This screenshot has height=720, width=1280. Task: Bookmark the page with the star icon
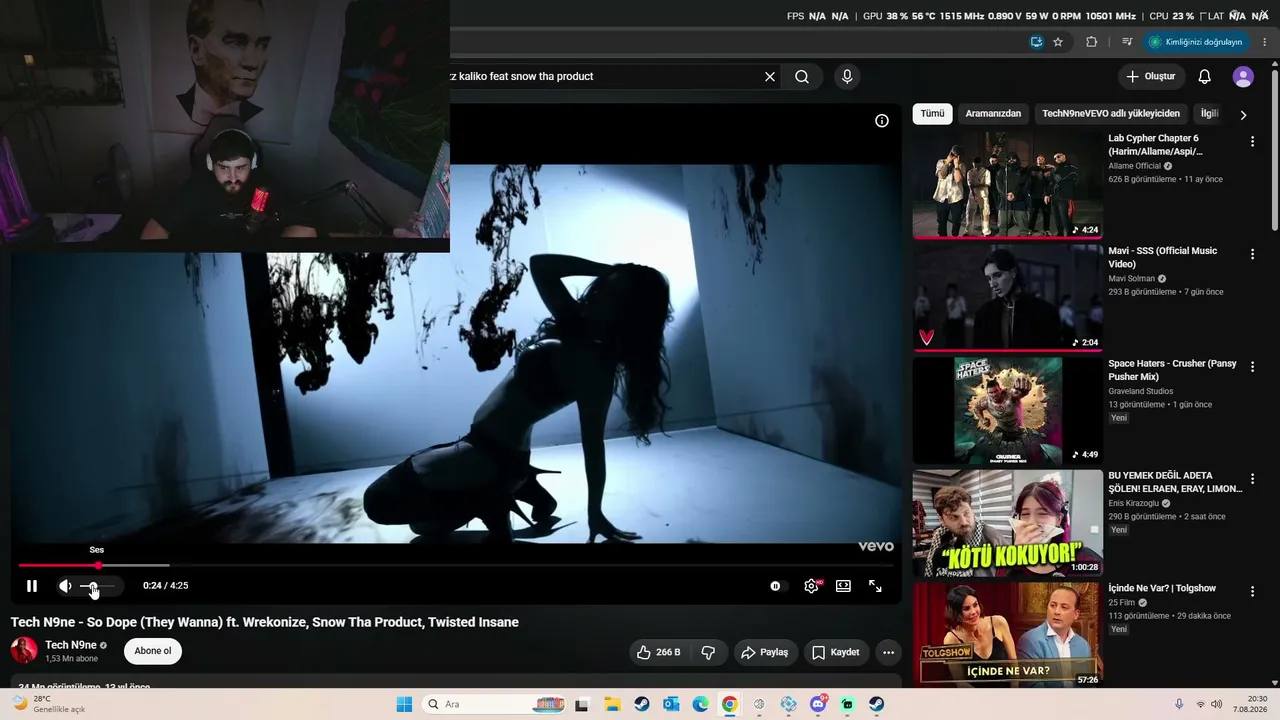(x=1058, y=42)
